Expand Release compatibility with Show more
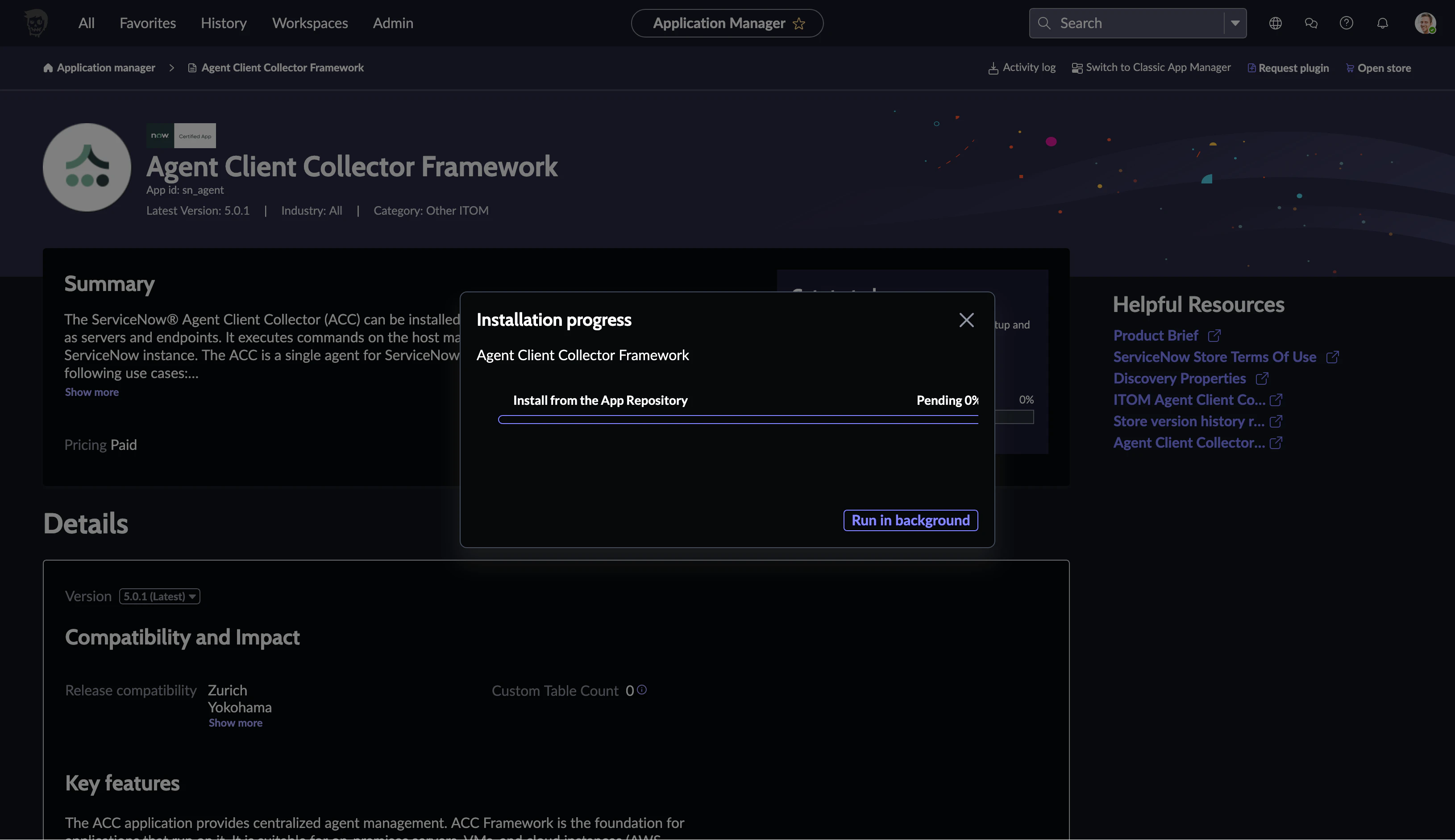The width and height of the screenshot is (1455, 840). 235,723
